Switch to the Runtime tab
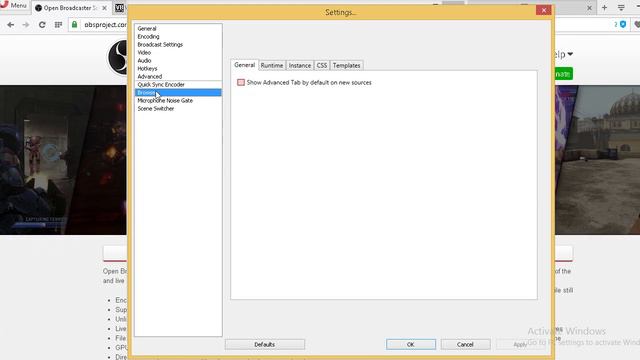 pyautogui.click(x=272, y=65)
